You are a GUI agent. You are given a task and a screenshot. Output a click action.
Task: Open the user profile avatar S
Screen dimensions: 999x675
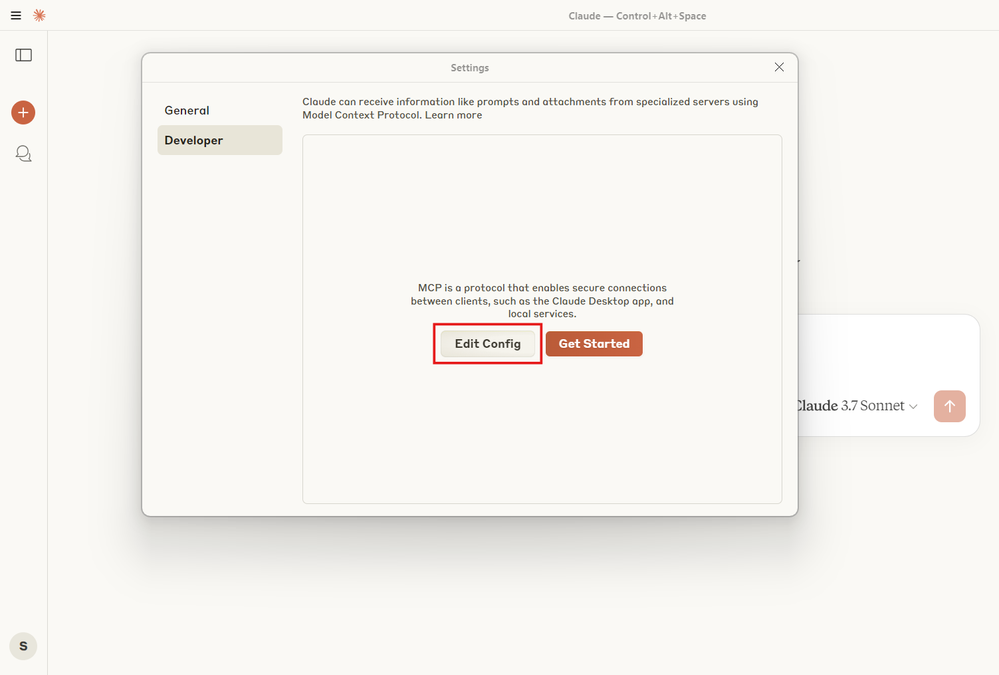24,646
